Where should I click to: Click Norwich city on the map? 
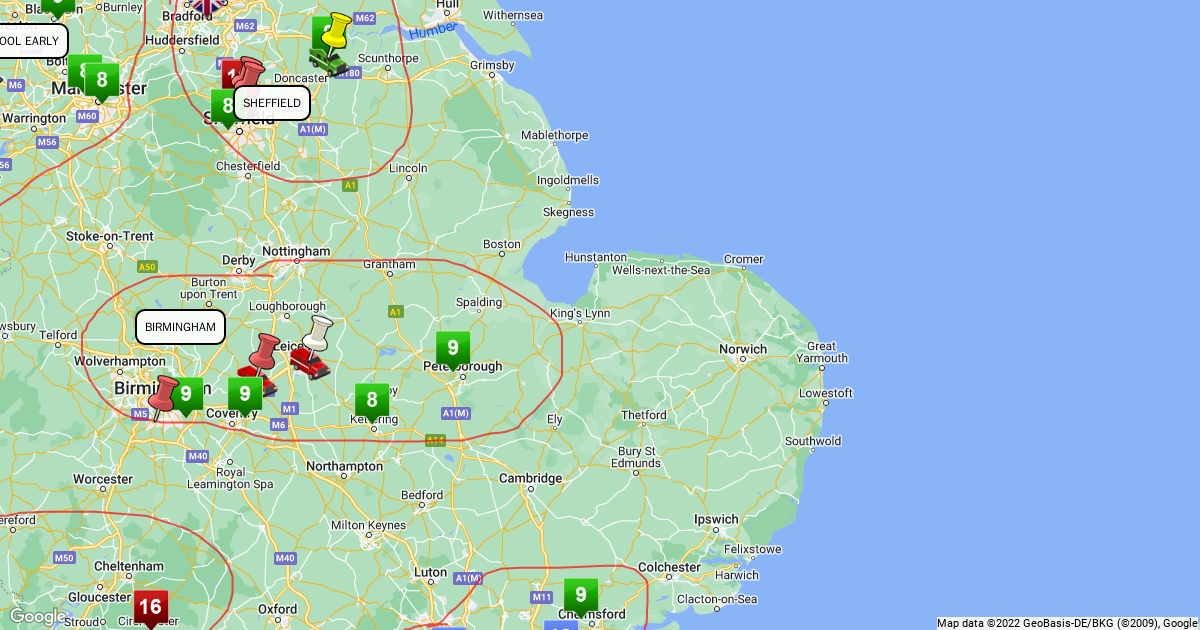point(743,350)
